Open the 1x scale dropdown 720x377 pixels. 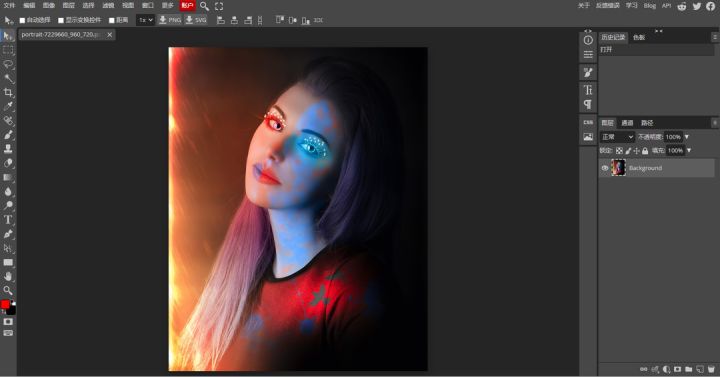click(146, 20)
